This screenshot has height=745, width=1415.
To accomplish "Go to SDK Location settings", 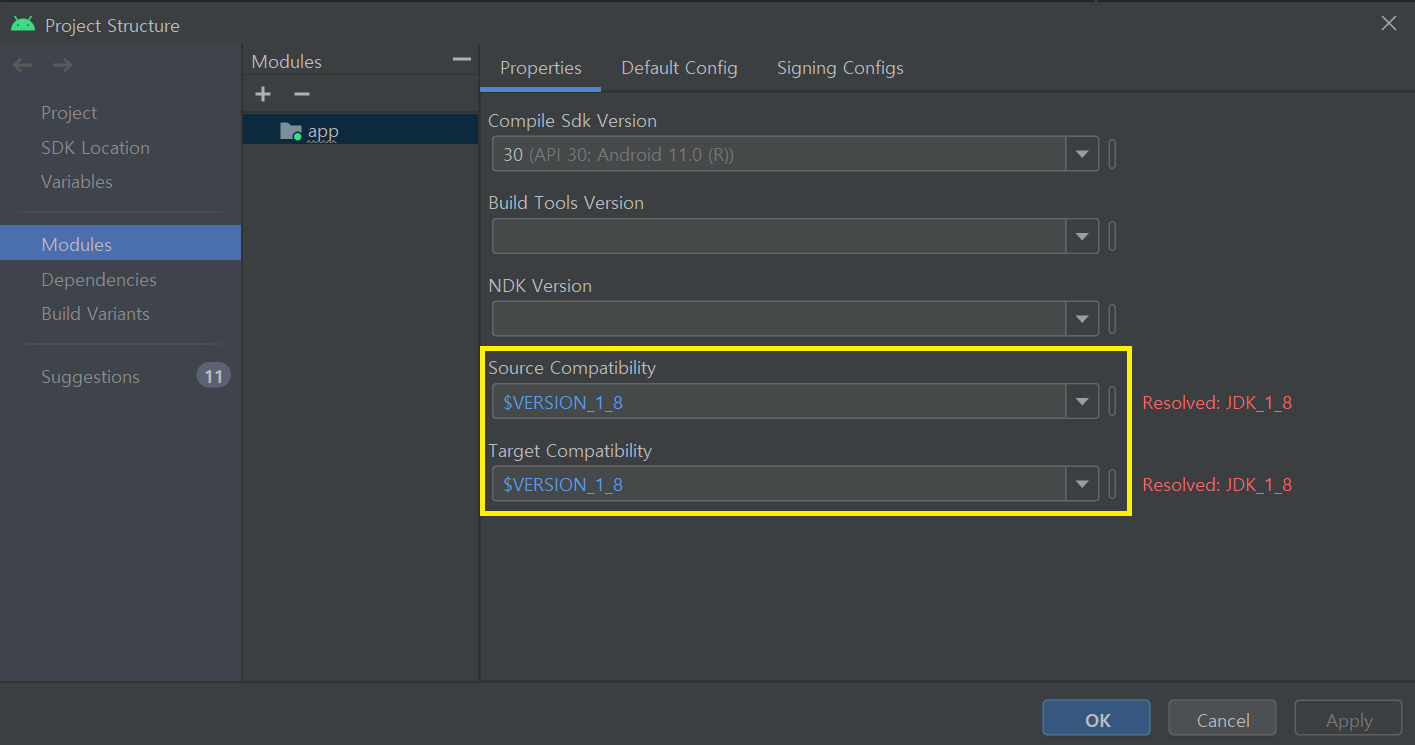I will tap(95, 148).
